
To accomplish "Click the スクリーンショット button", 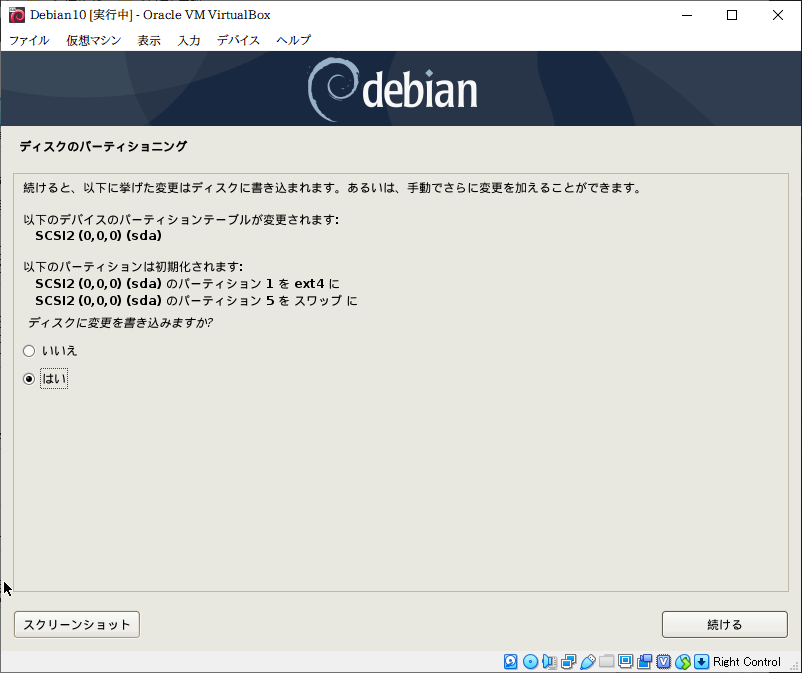I will coord(77,624).
